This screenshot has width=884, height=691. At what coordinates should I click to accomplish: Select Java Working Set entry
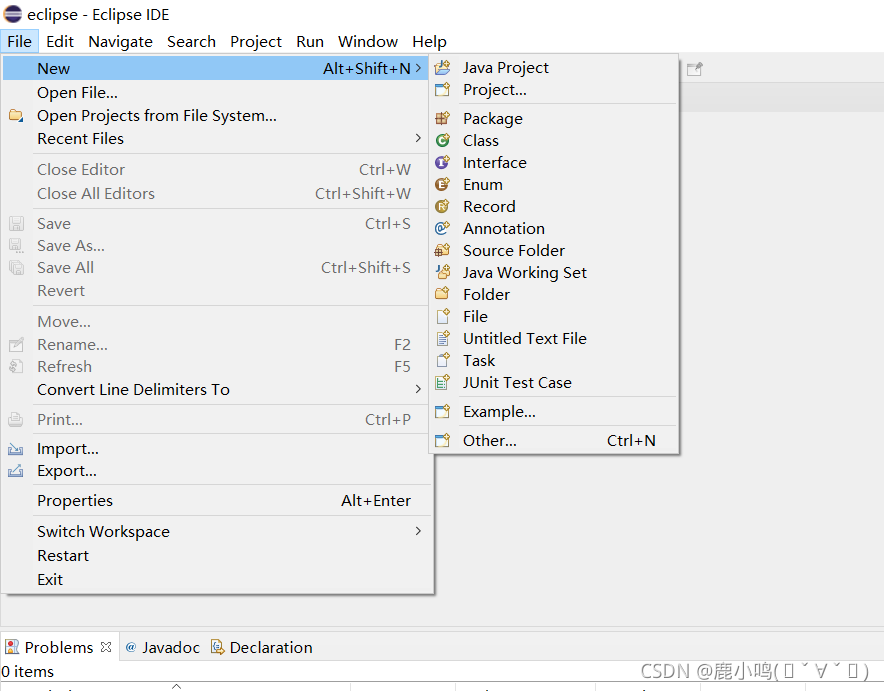(554, 272)
